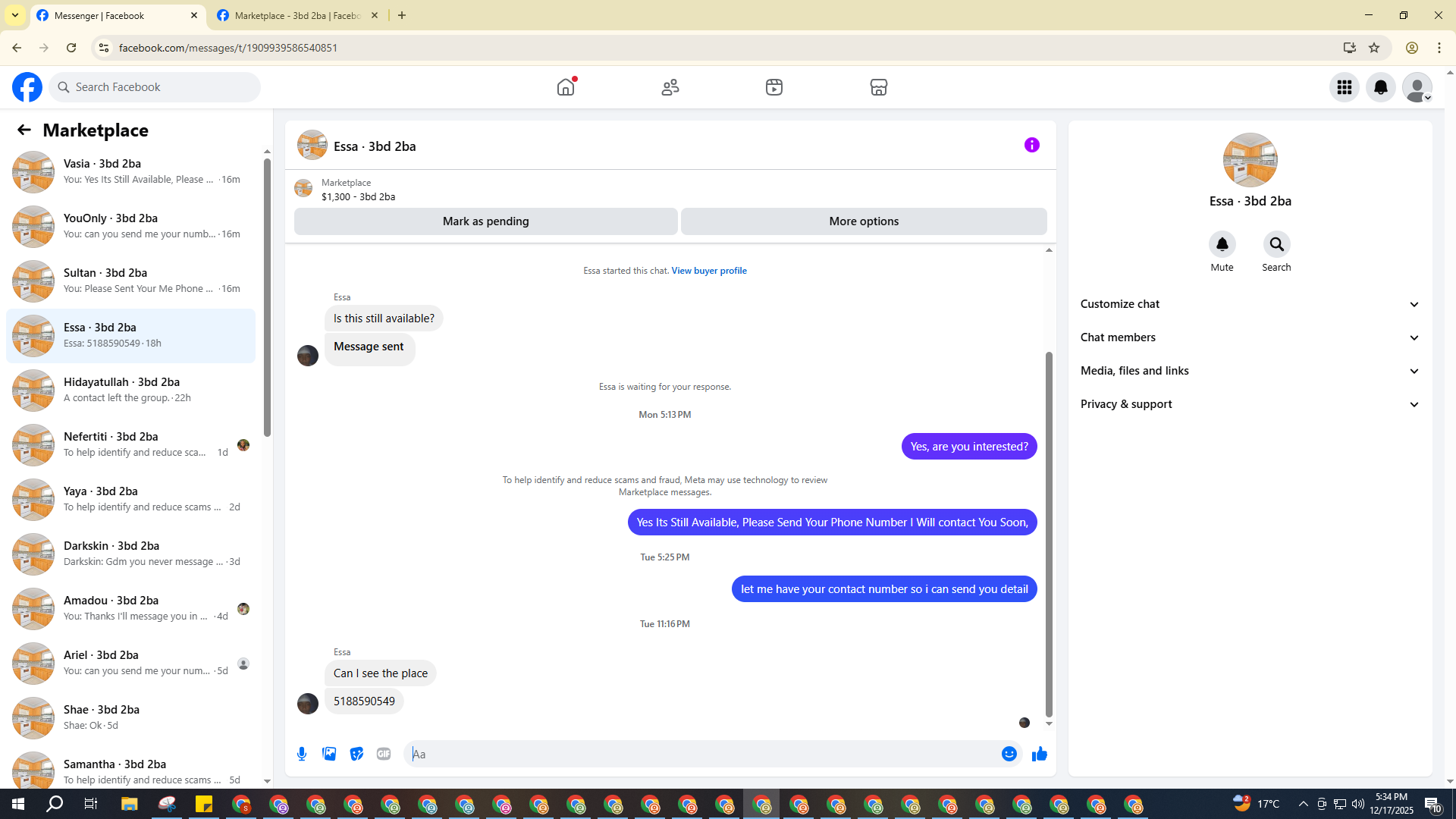The width and height of the screenshot is (1456, 819).
Task: Click Mark as pending button
Action: pos(485,221)
